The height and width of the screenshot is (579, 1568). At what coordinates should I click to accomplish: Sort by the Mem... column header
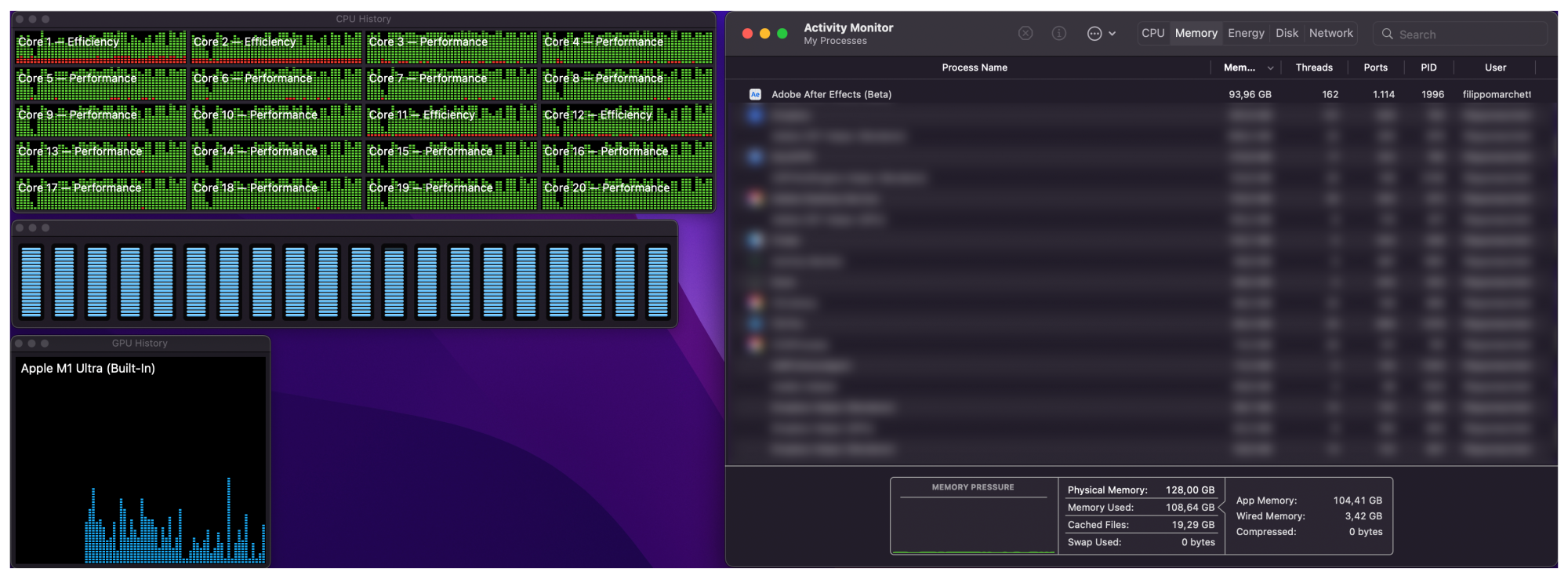point(1240,67)
